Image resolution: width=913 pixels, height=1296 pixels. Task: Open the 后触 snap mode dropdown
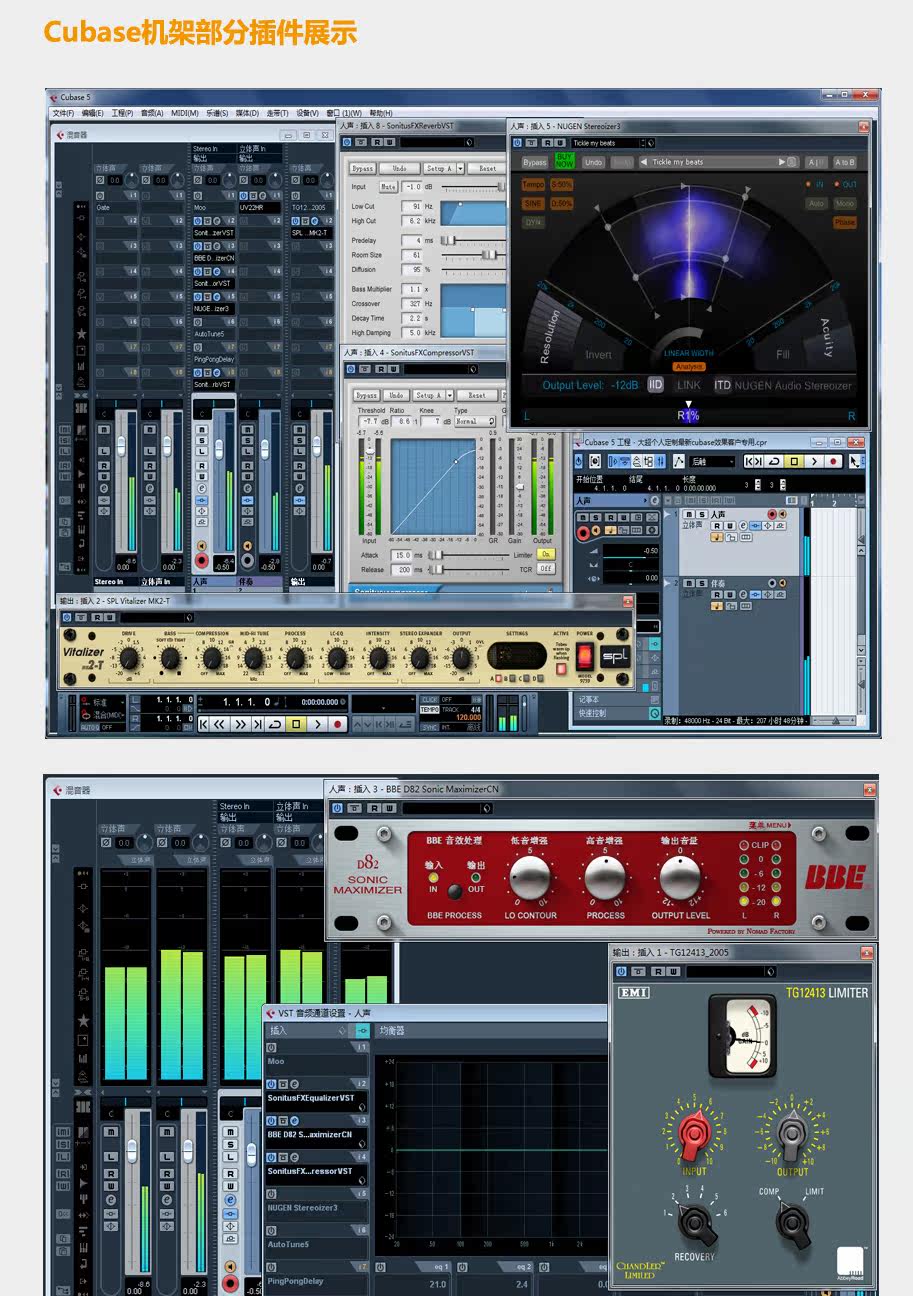pyautogui.click(x=710, y=461)
